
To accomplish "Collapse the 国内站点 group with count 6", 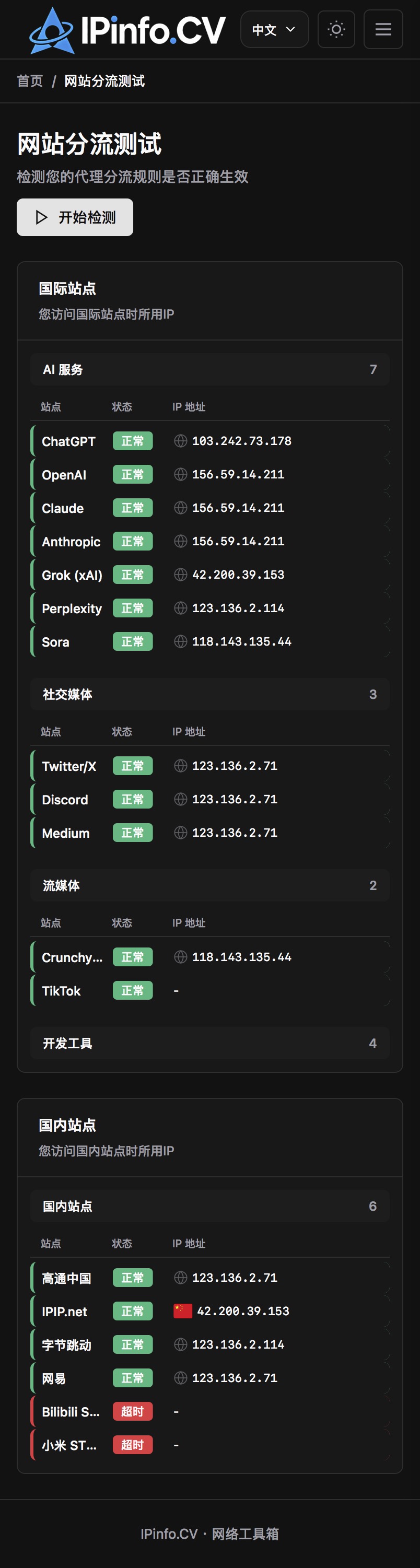I will 209,1206.
